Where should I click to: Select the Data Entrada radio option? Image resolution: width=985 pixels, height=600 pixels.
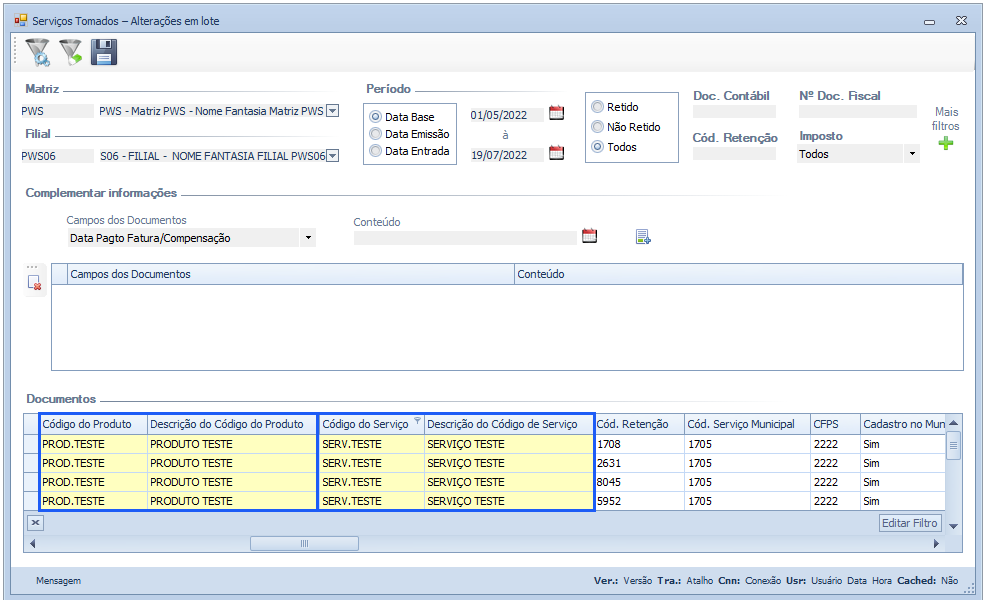tap(376, 151)
